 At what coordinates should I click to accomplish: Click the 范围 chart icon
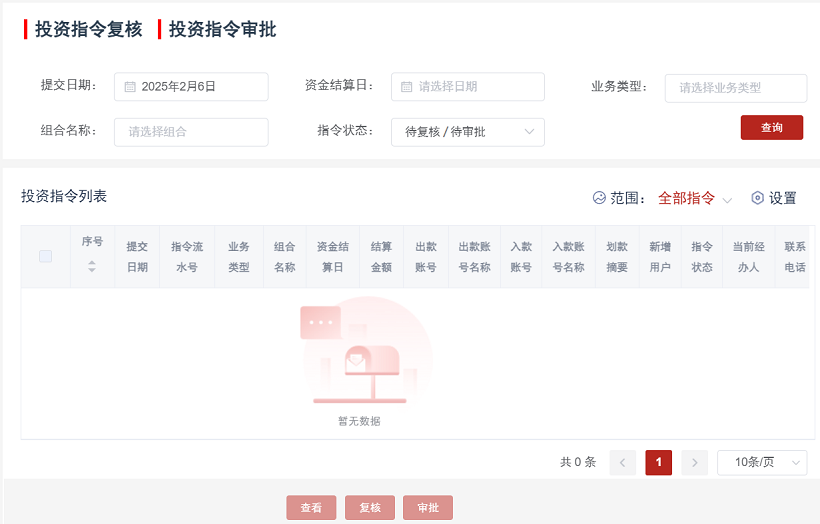pyautogui.click(x=599, y=198)
